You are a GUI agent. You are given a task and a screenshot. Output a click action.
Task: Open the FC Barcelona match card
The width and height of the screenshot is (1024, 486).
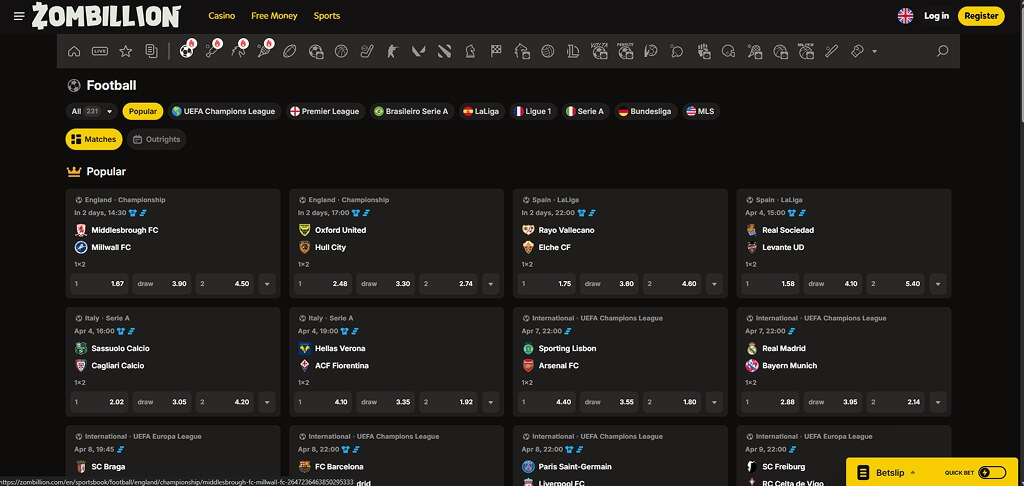pyautogui.click(x=396, y=455)
